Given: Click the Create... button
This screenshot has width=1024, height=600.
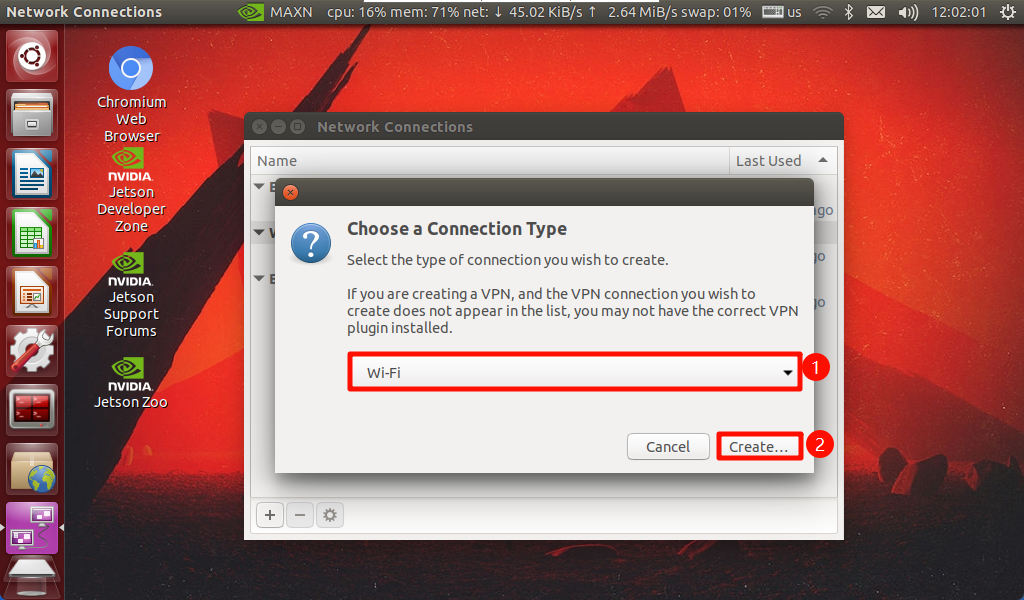Looking at the screenshot, I should point(759,447).
